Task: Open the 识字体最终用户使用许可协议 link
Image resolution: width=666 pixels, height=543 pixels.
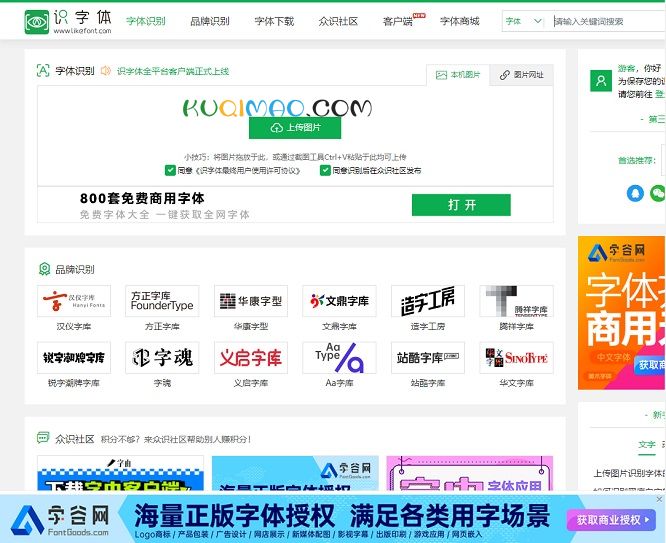Action: tap(247, 171)
